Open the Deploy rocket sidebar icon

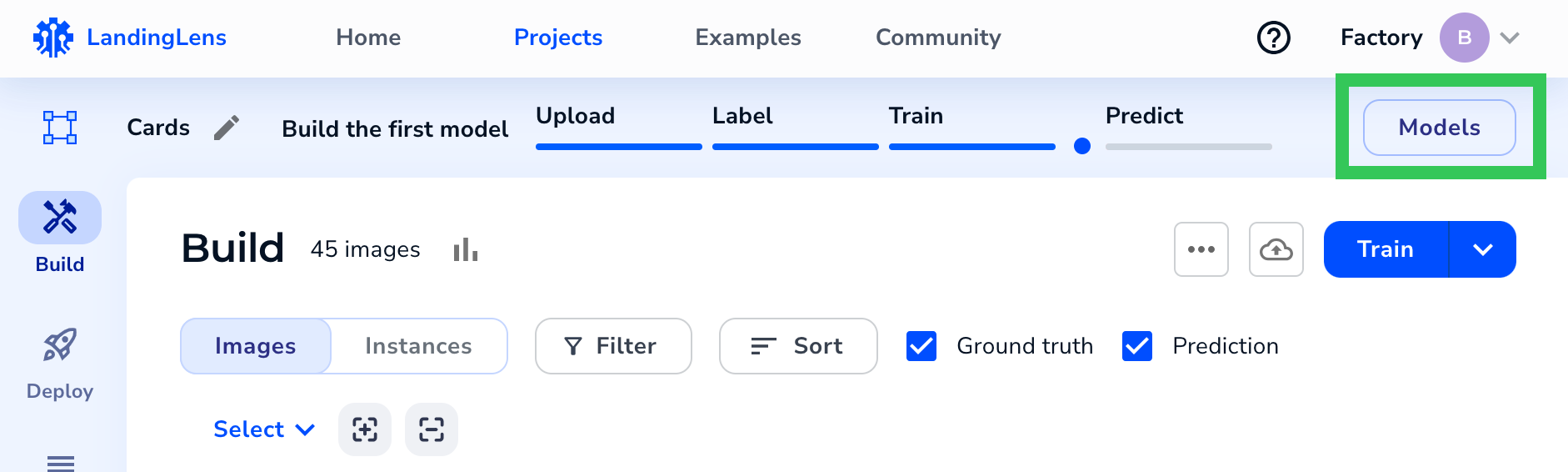click(60, 345)
